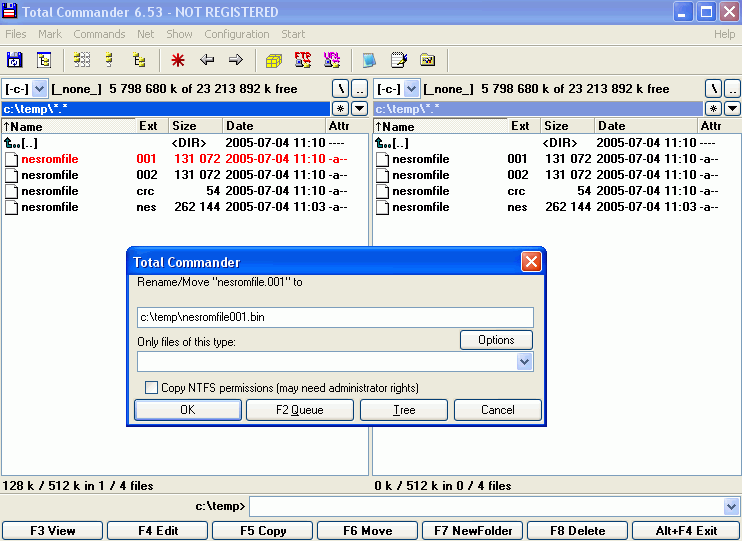This screenshot has width=742, height=541.
Task: Click the blue notepad toolbar icon
Action: (x=369, y=60)
